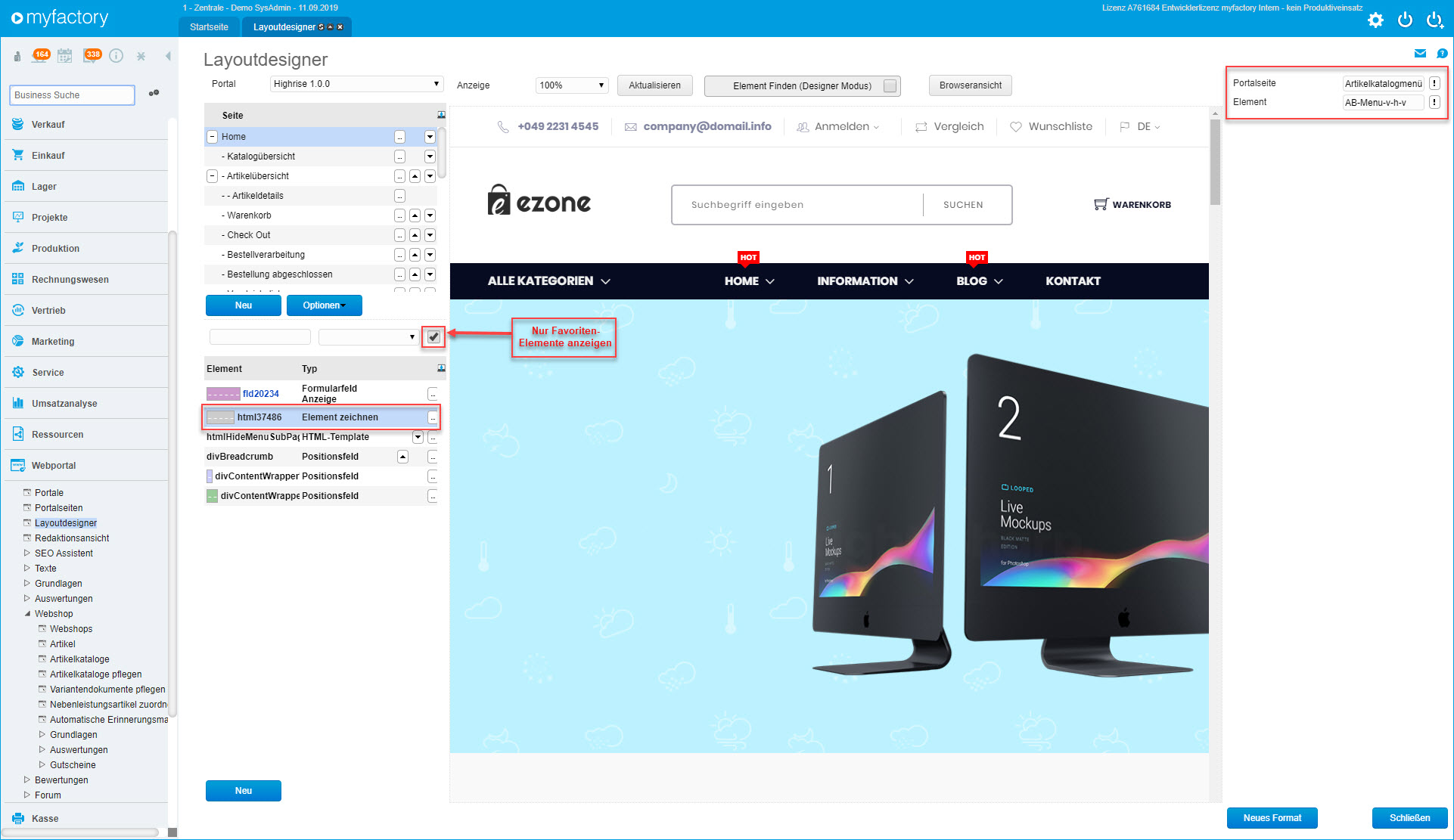The image size is (1454, 840).
Task: Move the Check Out page up arrow
Action: tap(415, 235)
